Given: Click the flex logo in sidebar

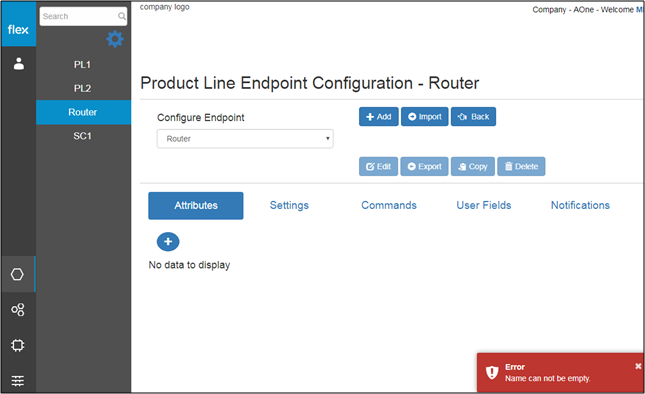Looking at the screenshot, I should 18,29.
